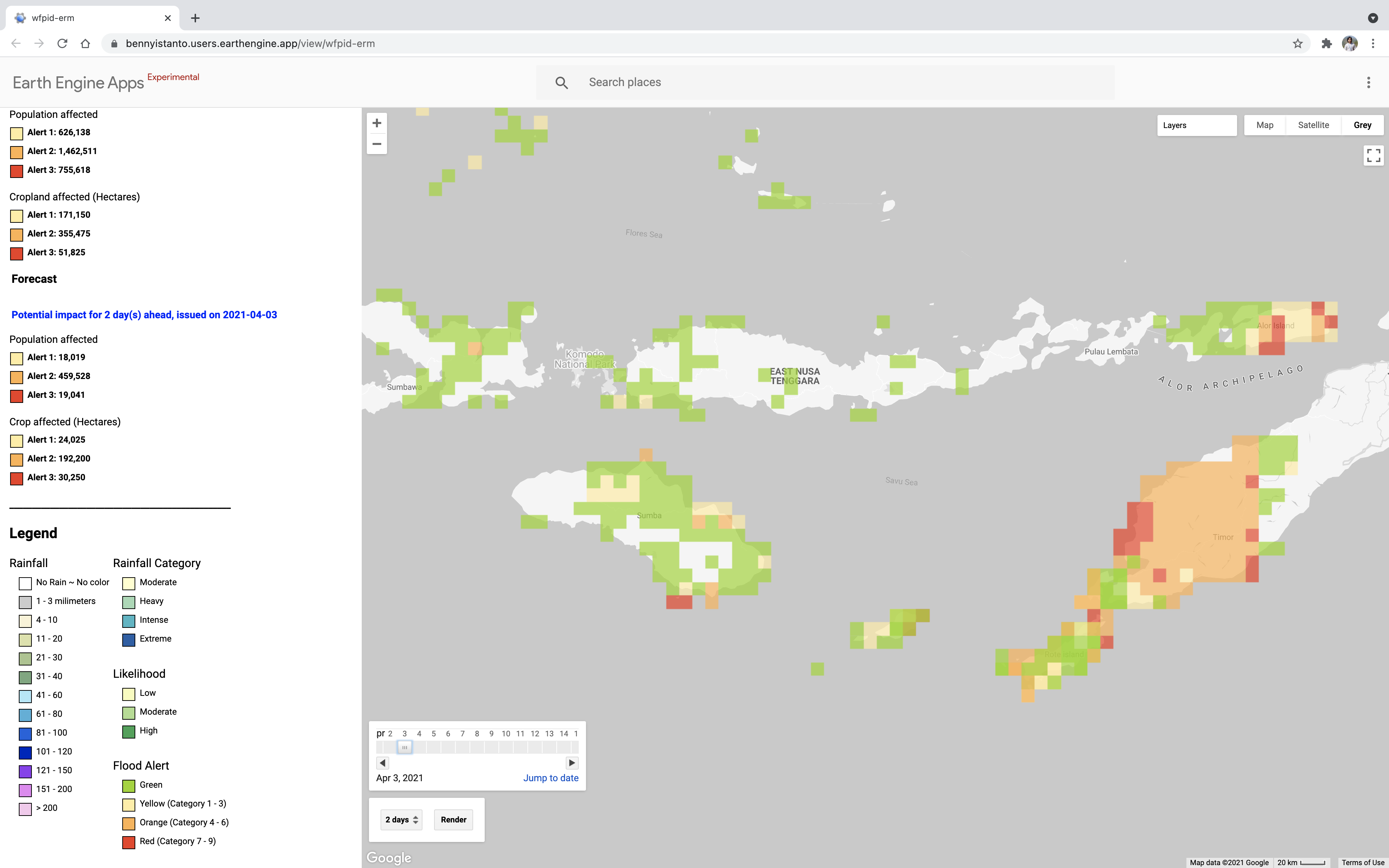Image resolution: width=1389 pixels, height=868 pixels.
Task: Open the Layers dropdown
Action: pyautogui.click(x=1197, y=125)
